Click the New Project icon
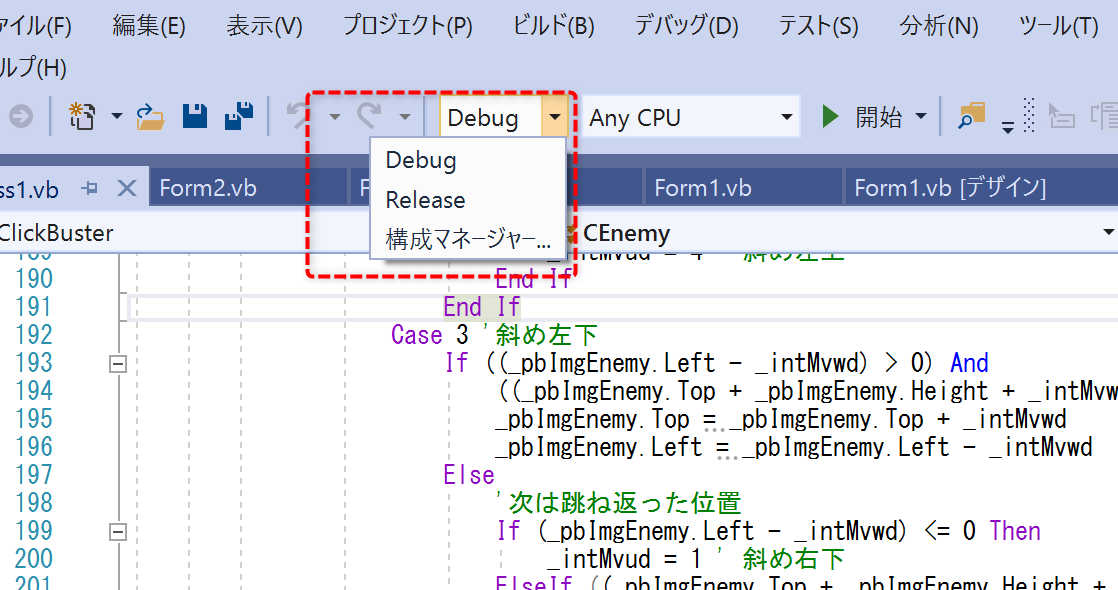1118x590 pixels. (x=82, y=116)
